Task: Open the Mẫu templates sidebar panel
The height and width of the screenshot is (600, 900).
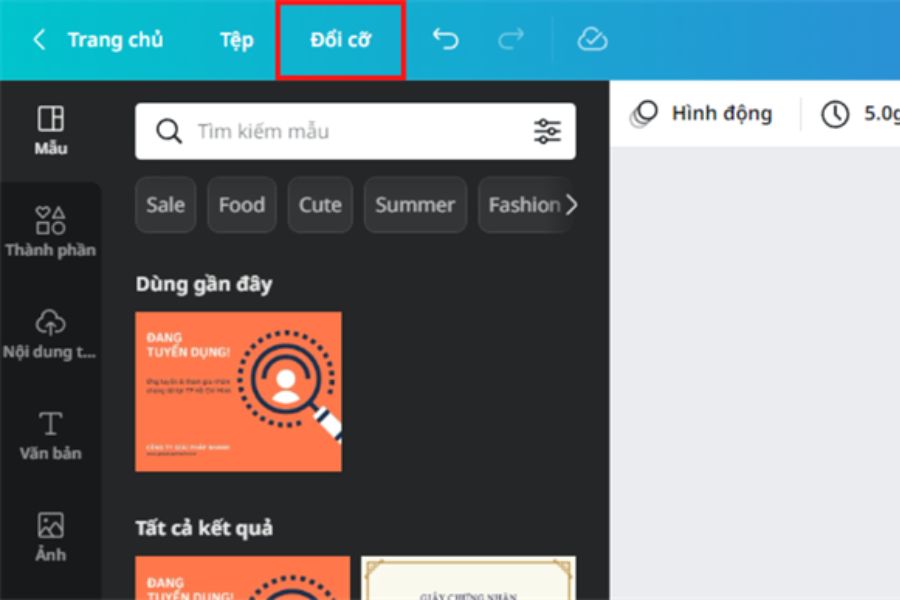Action: coord(50,131)
